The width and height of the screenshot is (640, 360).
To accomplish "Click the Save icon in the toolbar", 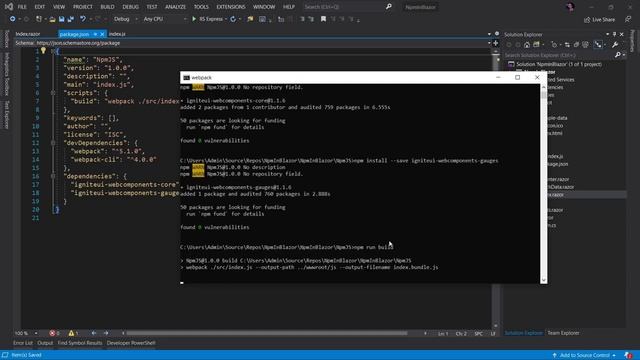I will (62, 19).
